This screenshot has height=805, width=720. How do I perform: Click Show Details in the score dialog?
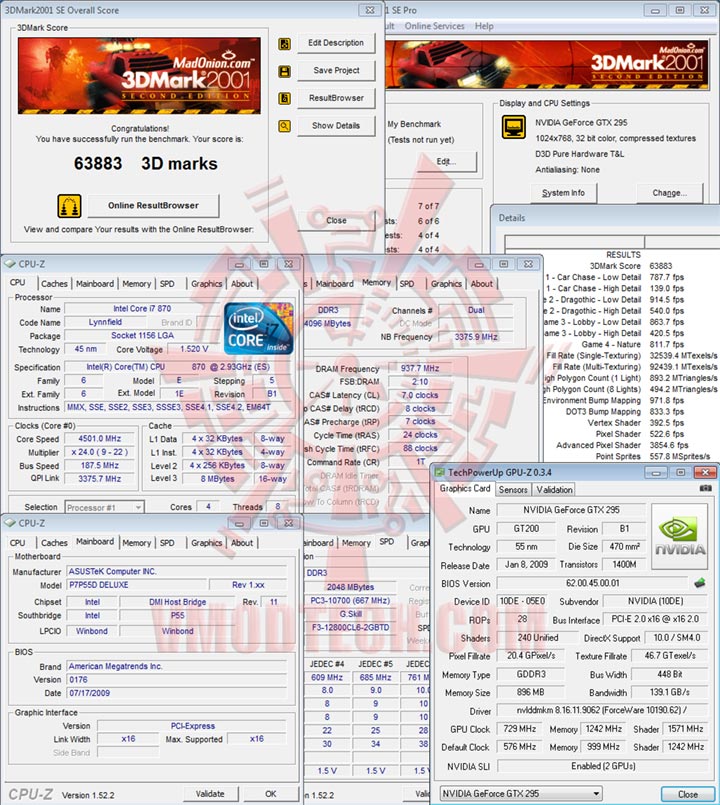[336, 125]
